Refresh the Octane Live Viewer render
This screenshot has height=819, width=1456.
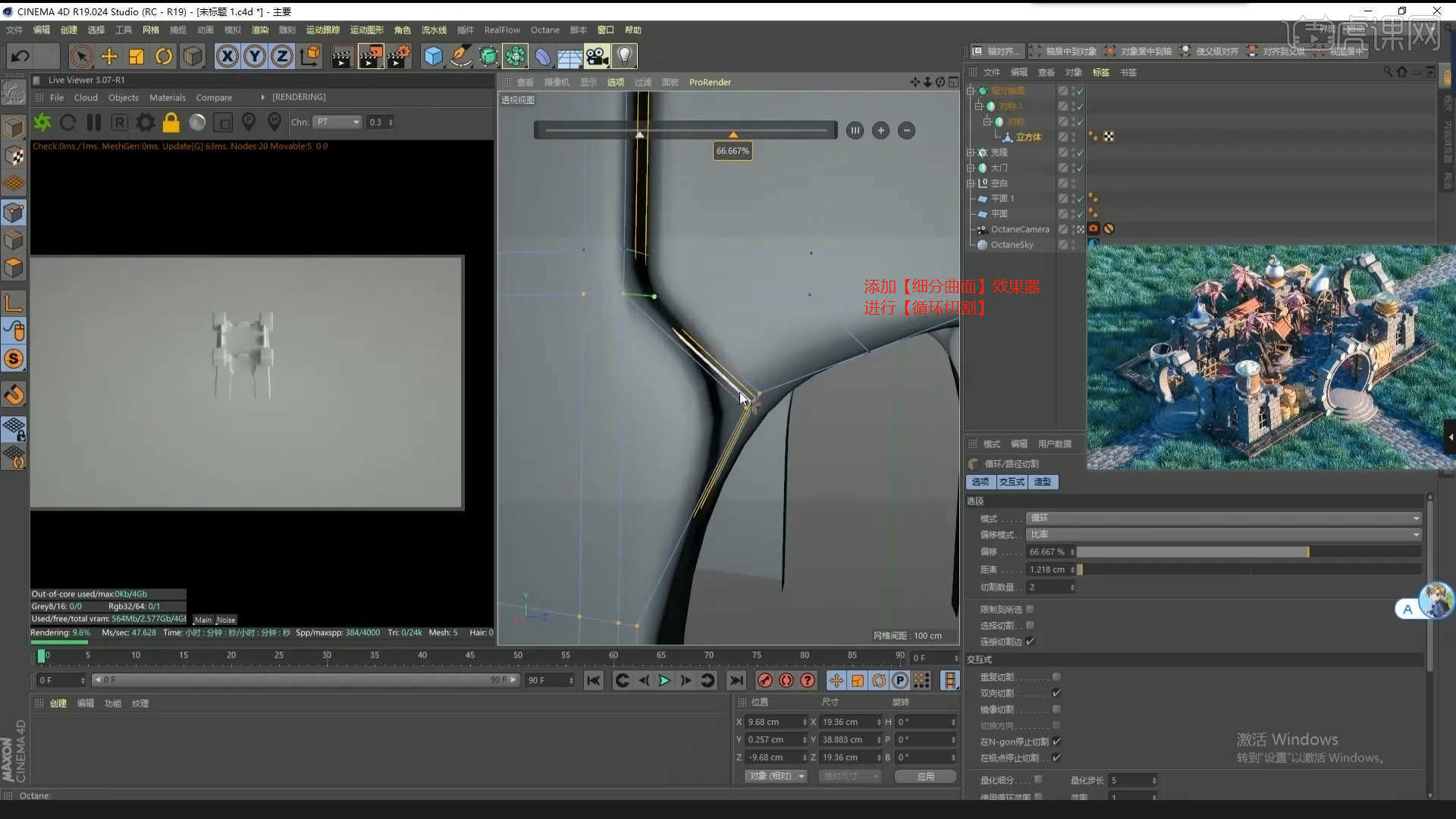(68, 122)
